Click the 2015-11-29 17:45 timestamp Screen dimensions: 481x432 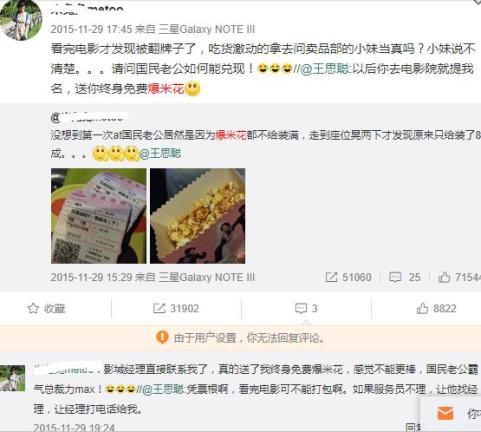[x=92, y=29]
